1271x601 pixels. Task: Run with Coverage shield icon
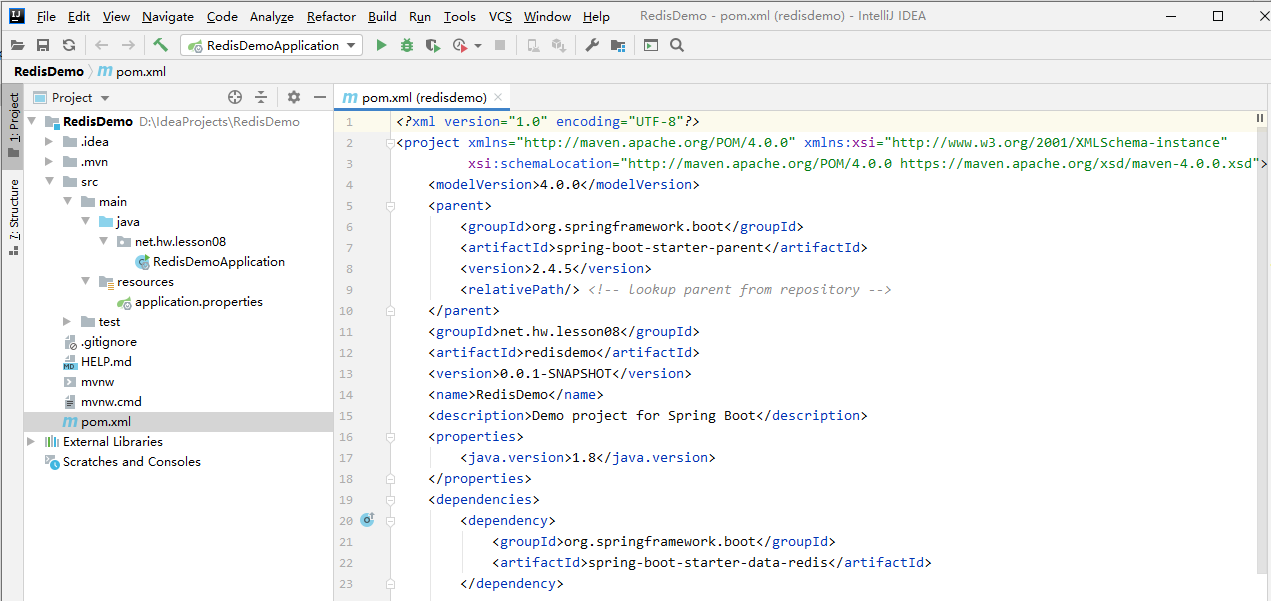click(432, 45)
